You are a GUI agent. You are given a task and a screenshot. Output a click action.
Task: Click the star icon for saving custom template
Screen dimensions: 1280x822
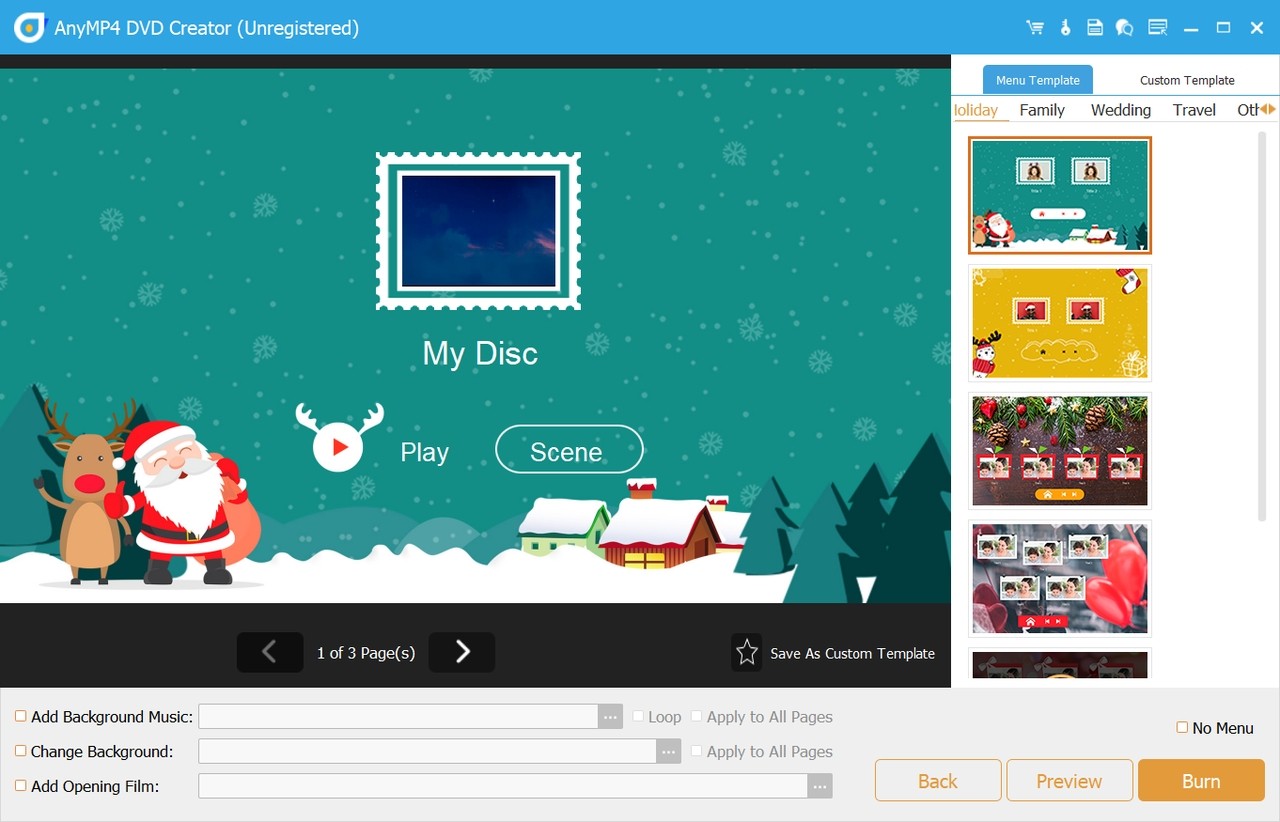[x=747, y=653]
